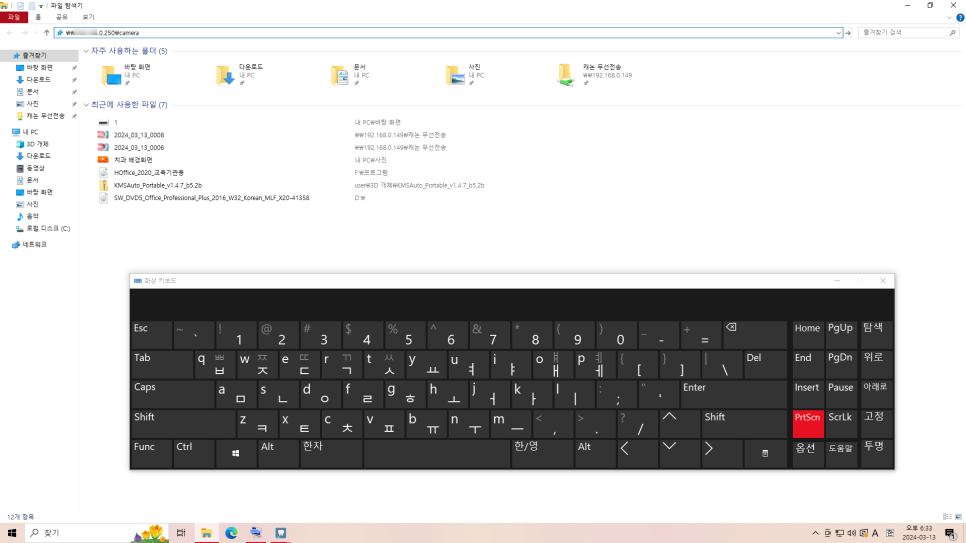Open the Explorer help icon
966x543 pixels.
[x=960, y=17]
